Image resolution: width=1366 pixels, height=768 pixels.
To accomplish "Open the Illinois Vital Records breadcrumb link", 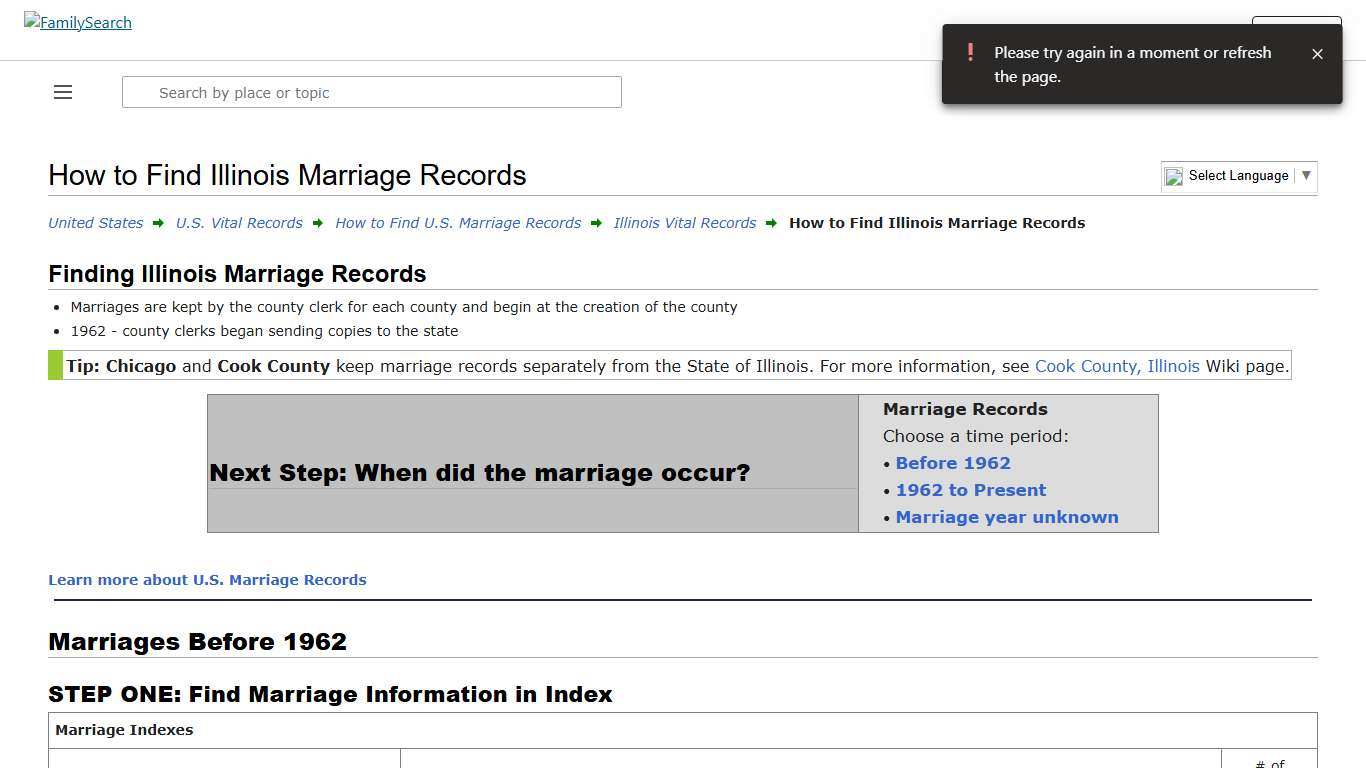I will coord(684,223).
